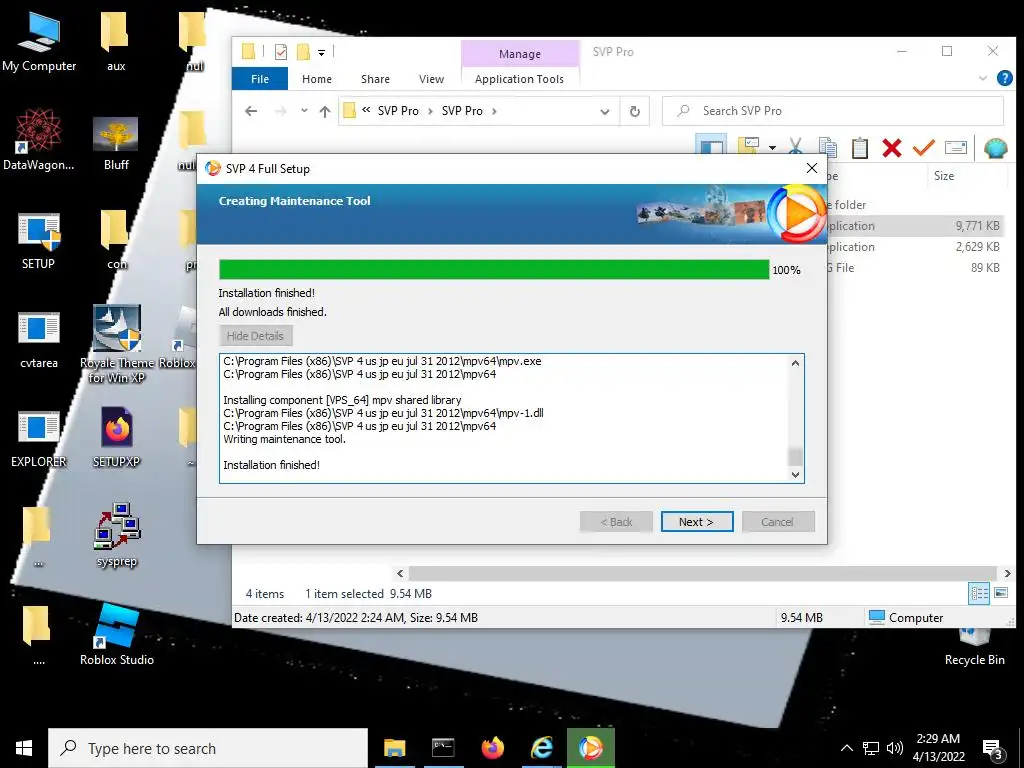Expand address bar history dropdown
Image resolution: width=1024 pixels, height=768 pixels.
[x=605, y=112]
